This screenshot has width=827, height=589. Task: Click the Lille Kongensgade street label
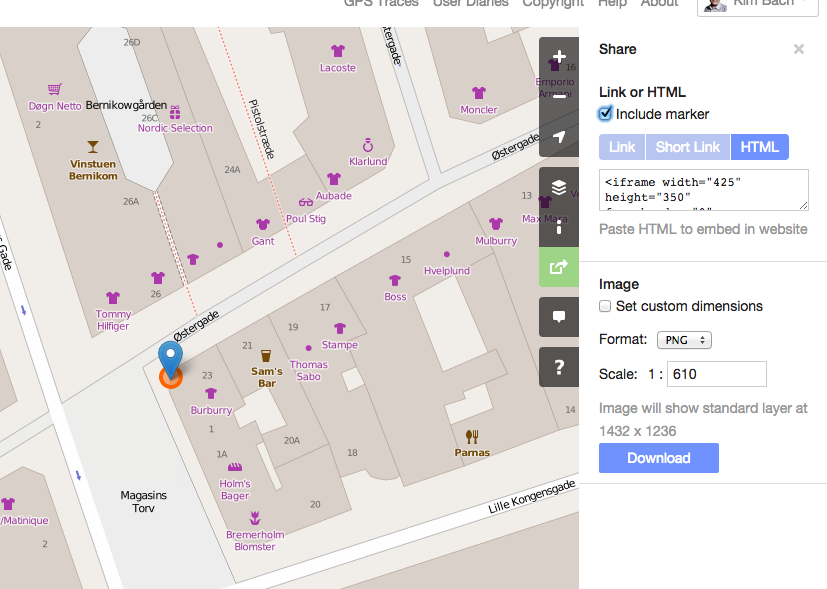[532, 497]
